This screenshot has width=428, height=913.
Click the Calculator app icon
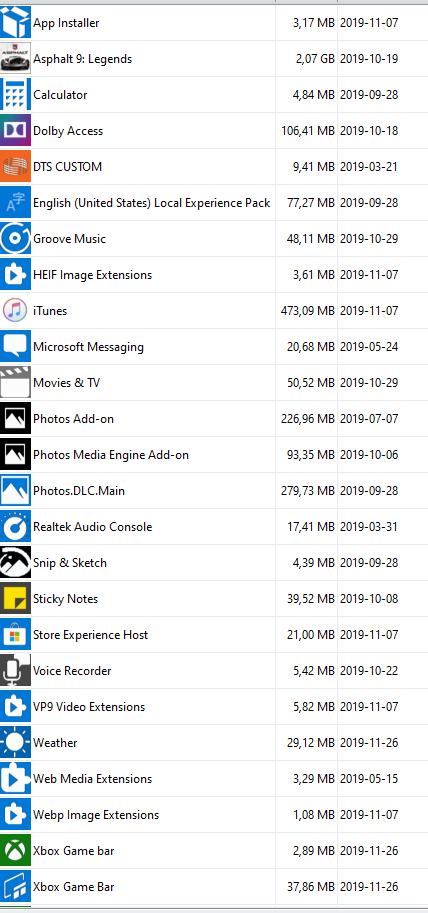click(15, 95)
